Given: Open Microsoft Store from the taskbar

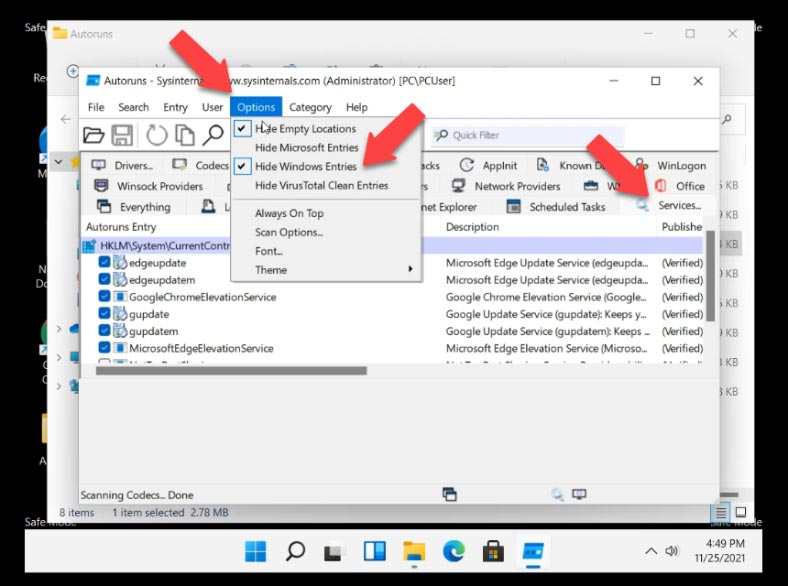Looking at the screenshot, I should pyautogui.click(x=493, y=551).
